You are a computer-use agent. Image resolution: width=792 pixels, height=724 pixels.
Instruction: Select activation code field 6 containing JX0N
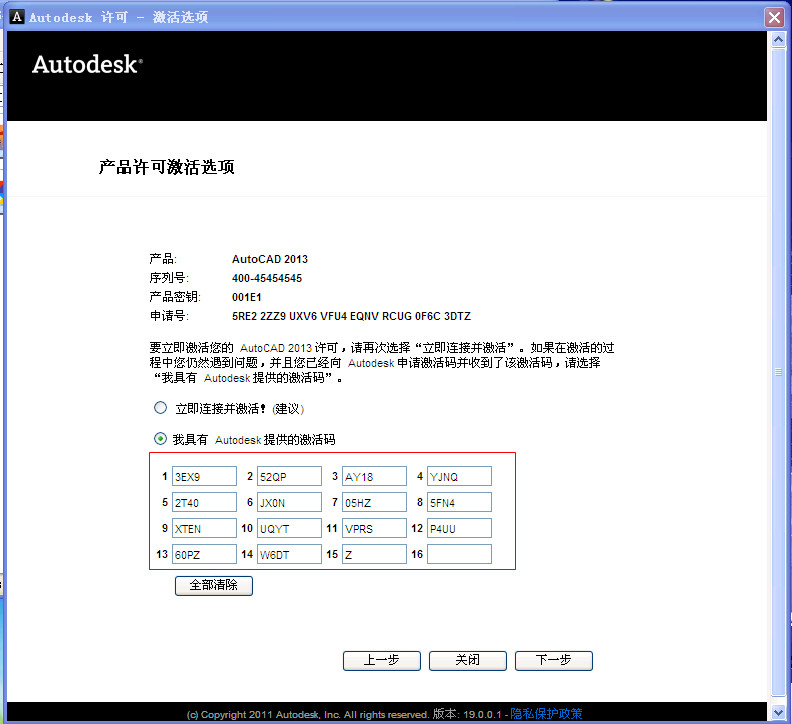[x=289, y=502]
